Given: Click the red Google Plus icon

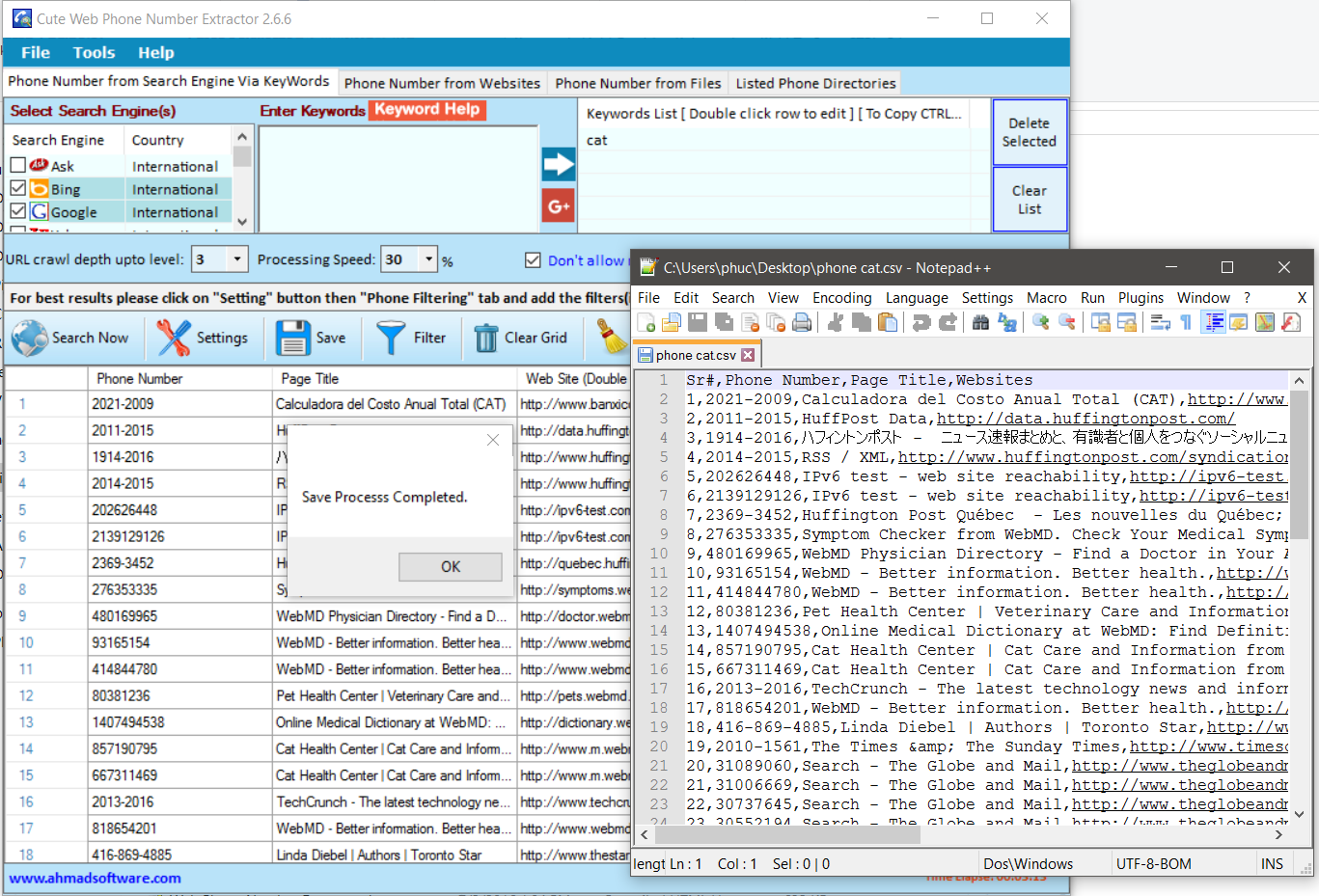Looking at the screenshot, I should point(558,205).
